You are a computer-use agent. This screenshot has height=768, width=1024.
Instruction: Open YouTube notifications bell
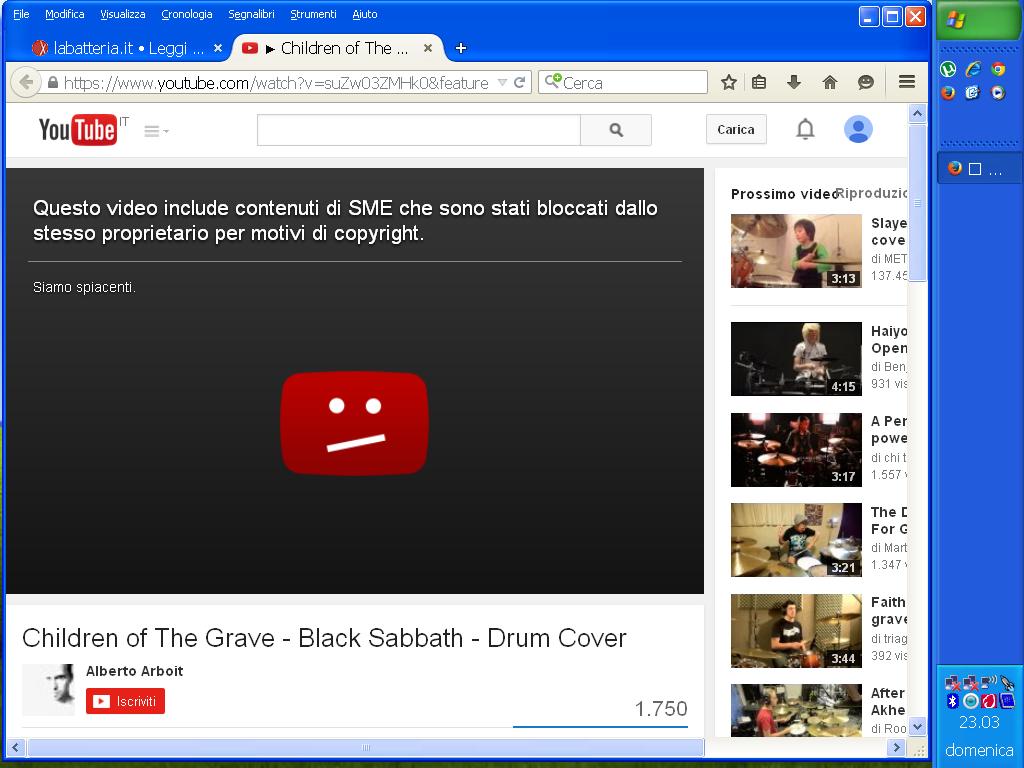tap(805, 129)
